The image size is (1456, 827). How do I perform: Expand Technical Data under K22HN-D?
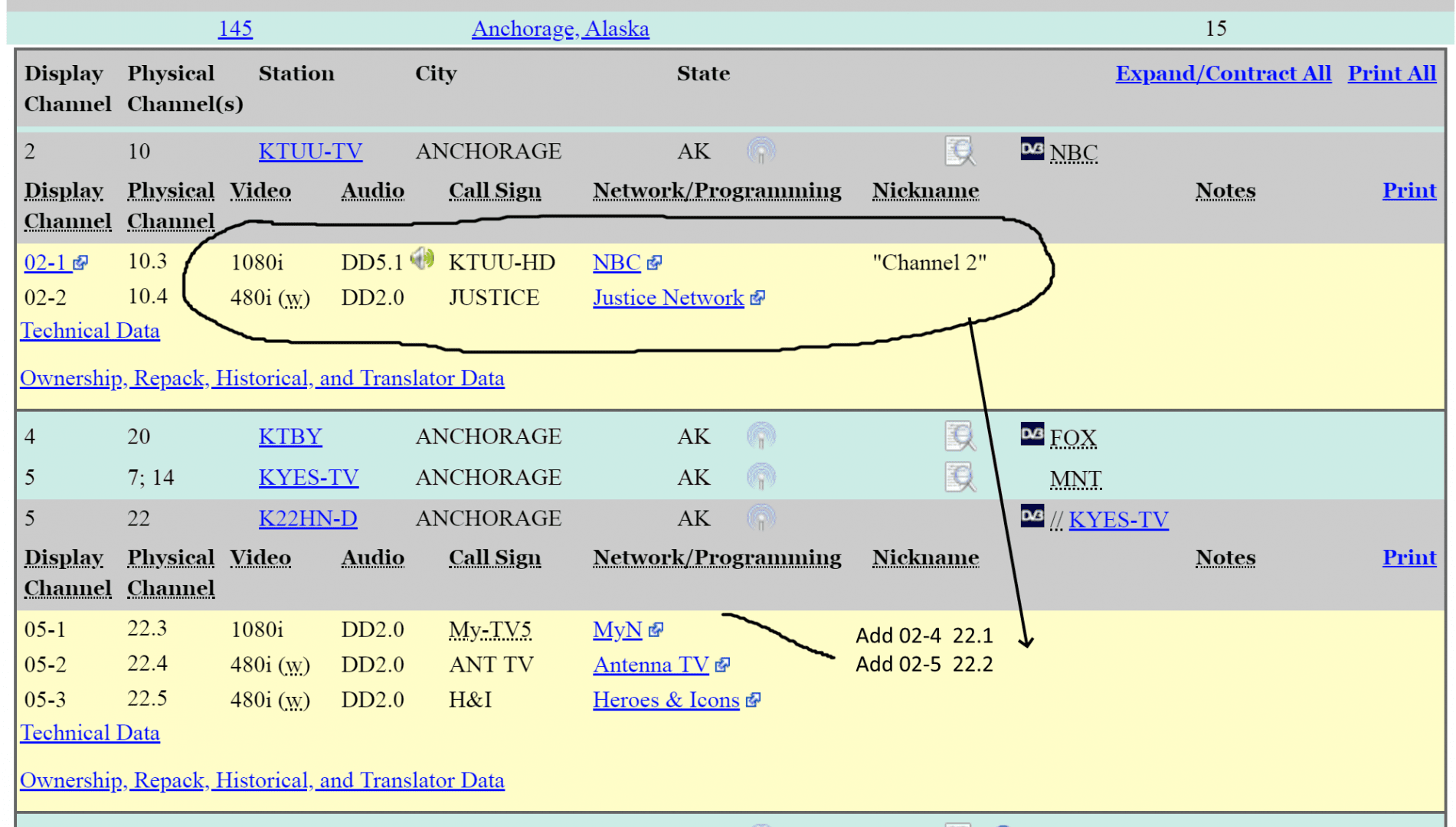90,733
